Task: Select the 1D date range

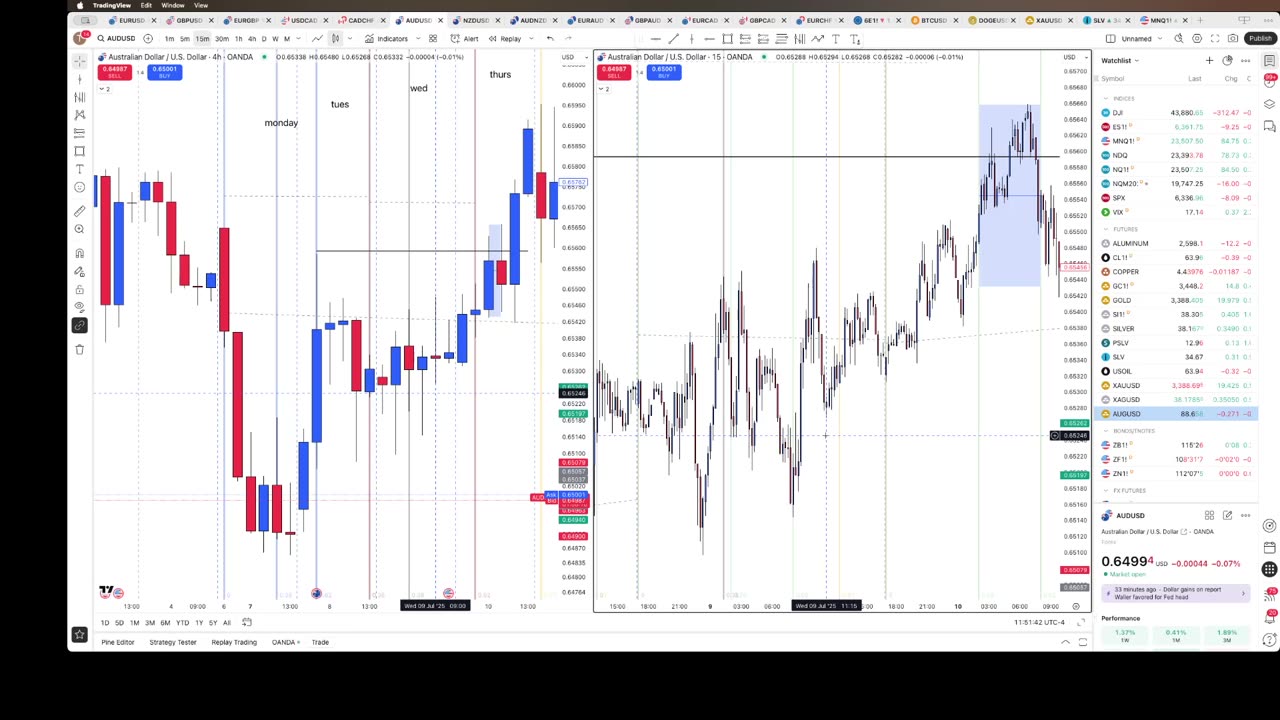Action: [x=105, y=623]
